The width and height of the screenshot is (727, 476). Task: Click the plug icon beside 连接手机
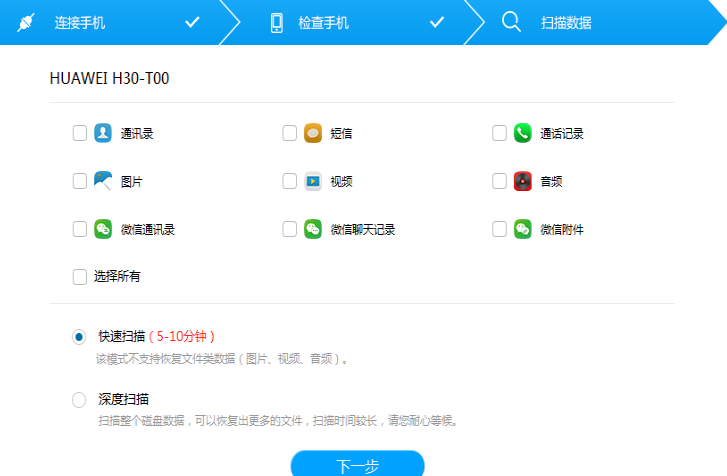coord(26,22)
